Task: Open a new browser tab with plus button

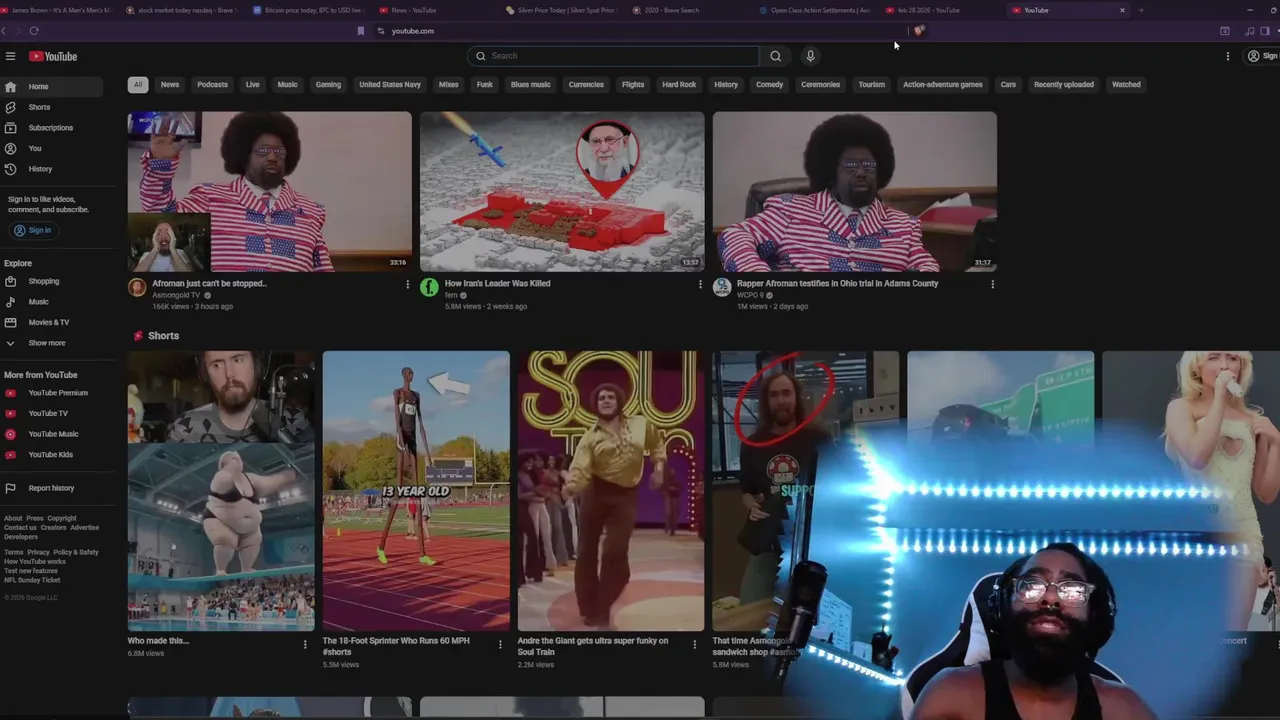Action: pyautogui.click(x=1141, y=10)
